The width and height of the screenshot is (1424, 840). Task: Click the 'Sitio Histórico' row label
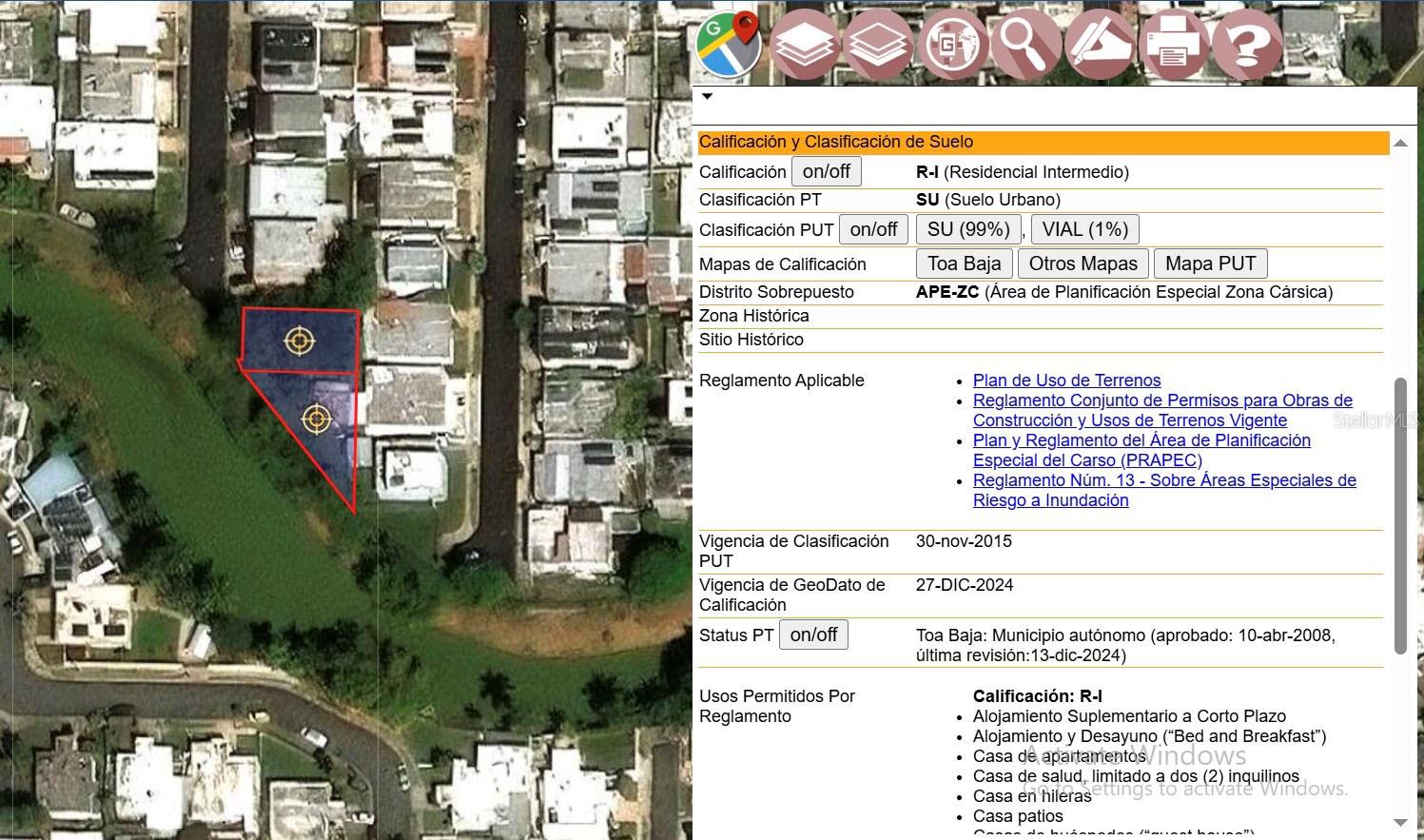751,340
